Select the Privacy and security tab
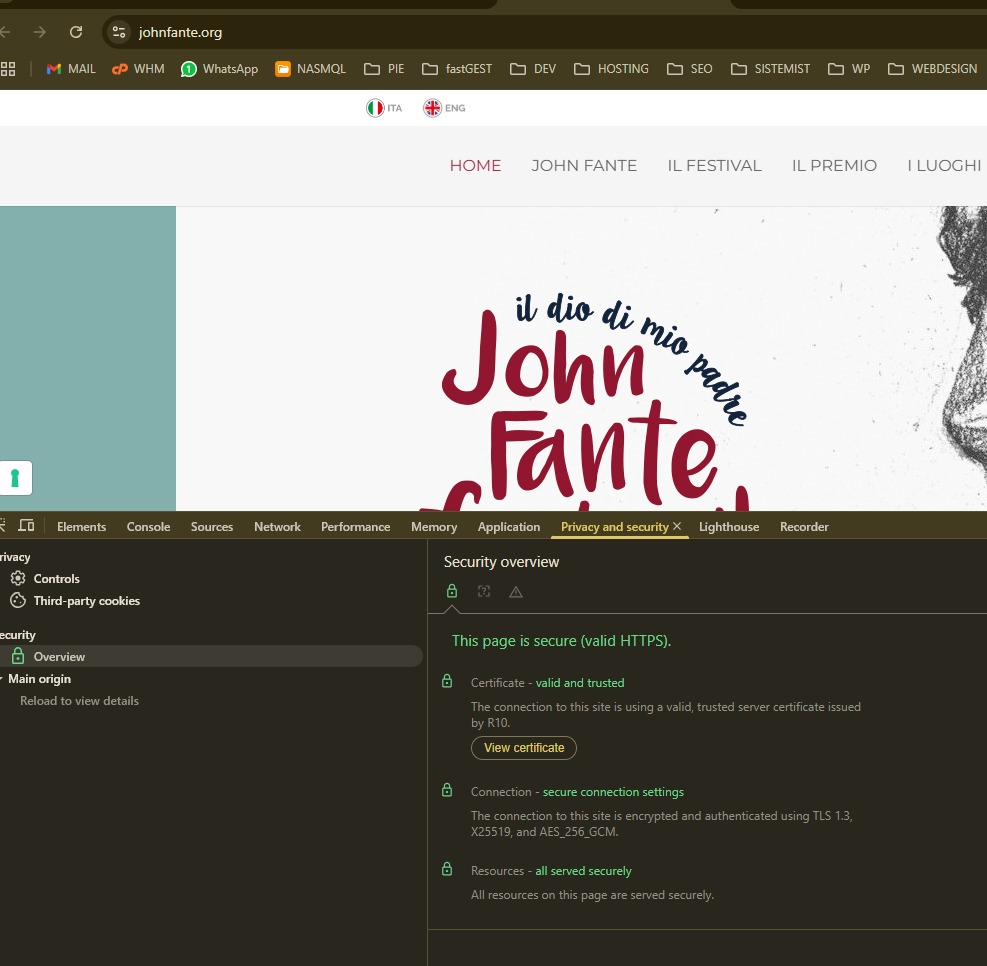 click(x=614, y=527)
